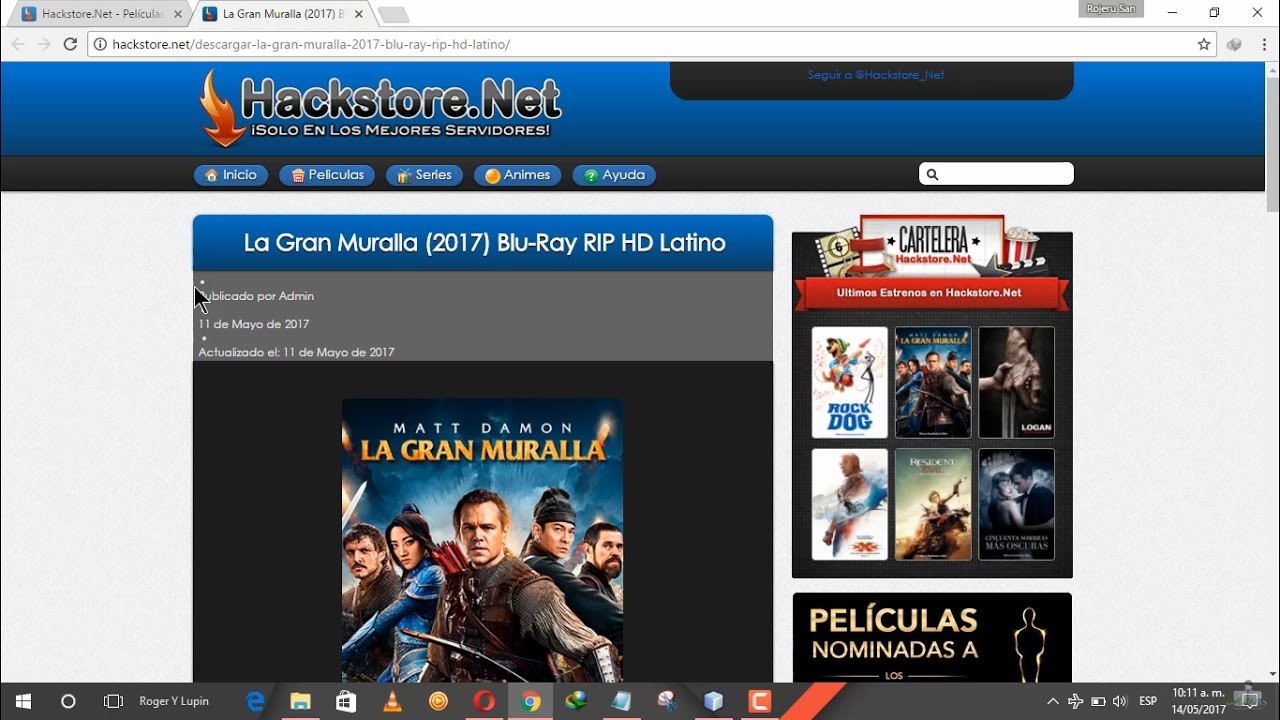Image resolution: width=1280 pixels, height=720 pixels.
Task: Click the address bar URL field
Action: (x=650, y=44)
